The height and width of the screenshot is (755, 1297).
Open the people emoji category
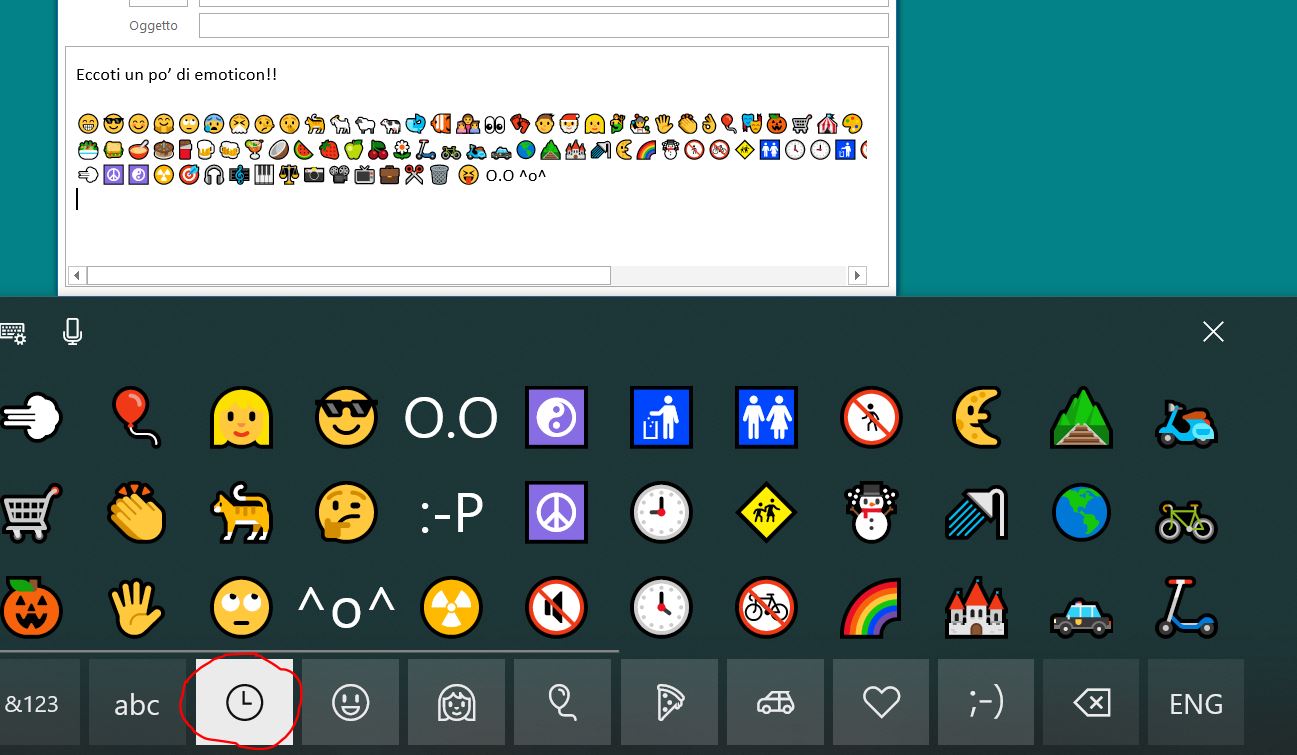point(456,703)
